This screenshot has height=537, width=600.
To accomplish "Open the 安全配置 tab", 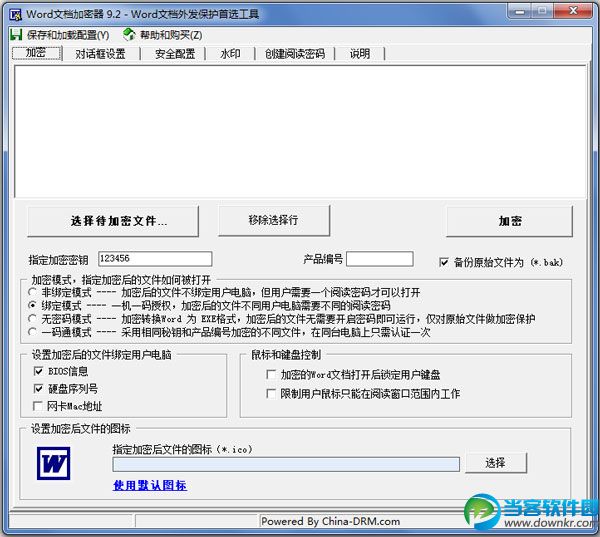I will coord(175,54).
